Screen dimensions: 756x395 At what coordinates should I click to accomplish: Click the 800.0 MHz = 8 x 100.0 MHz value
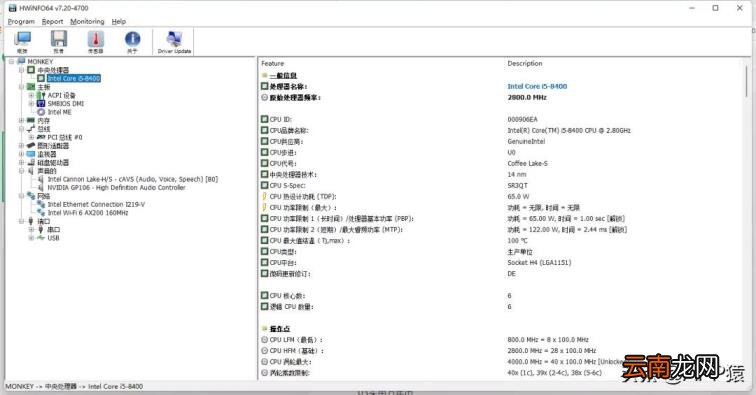[548, 340]
